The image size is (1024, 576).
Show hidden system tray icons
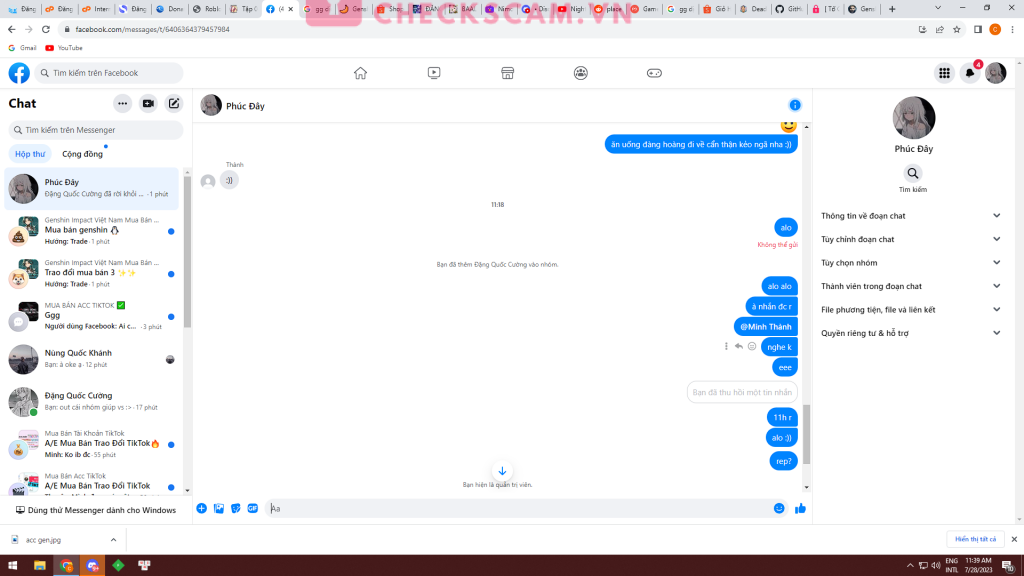[910, 566]
